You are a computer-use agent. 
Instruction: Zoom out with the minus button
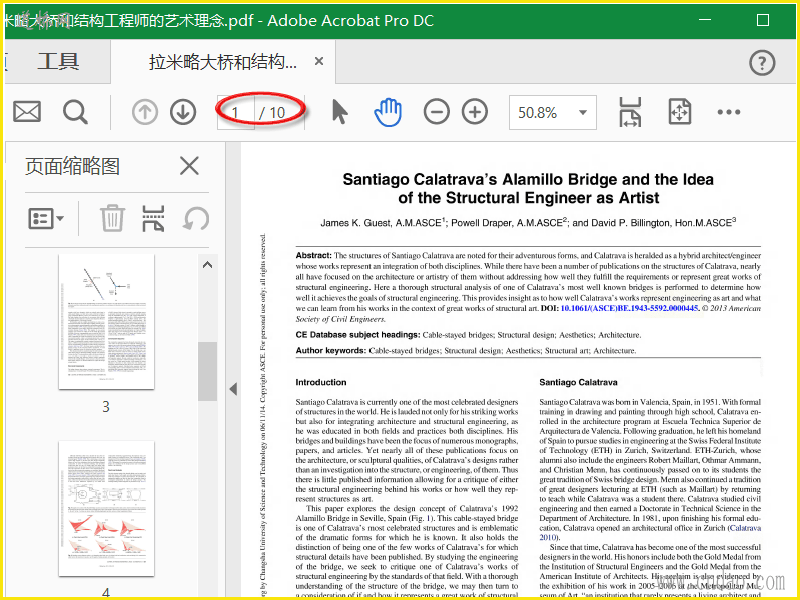(437, 112)
